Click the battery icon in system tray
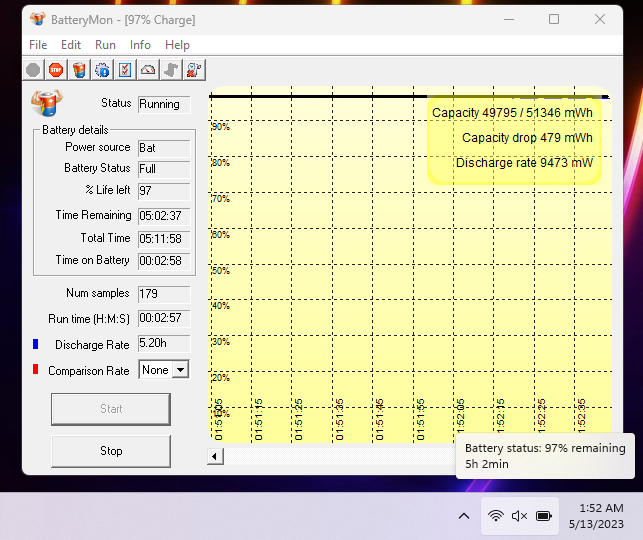The width and height of the screenshot is (643, 540). pyautogui.click(x=544, y=516)
